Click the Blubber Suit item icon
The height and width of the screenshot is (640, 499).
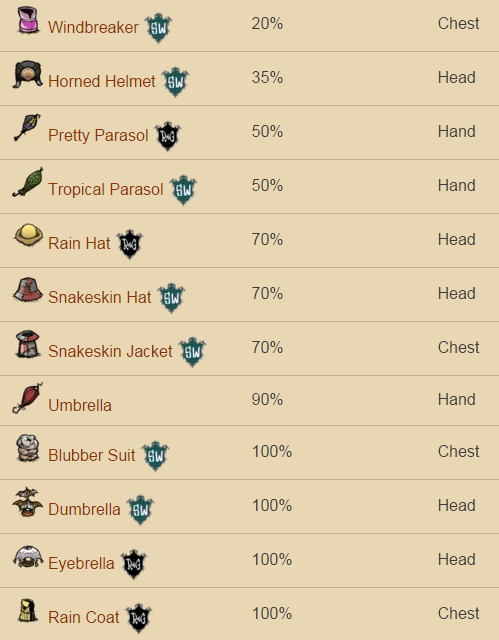point(28,449)
